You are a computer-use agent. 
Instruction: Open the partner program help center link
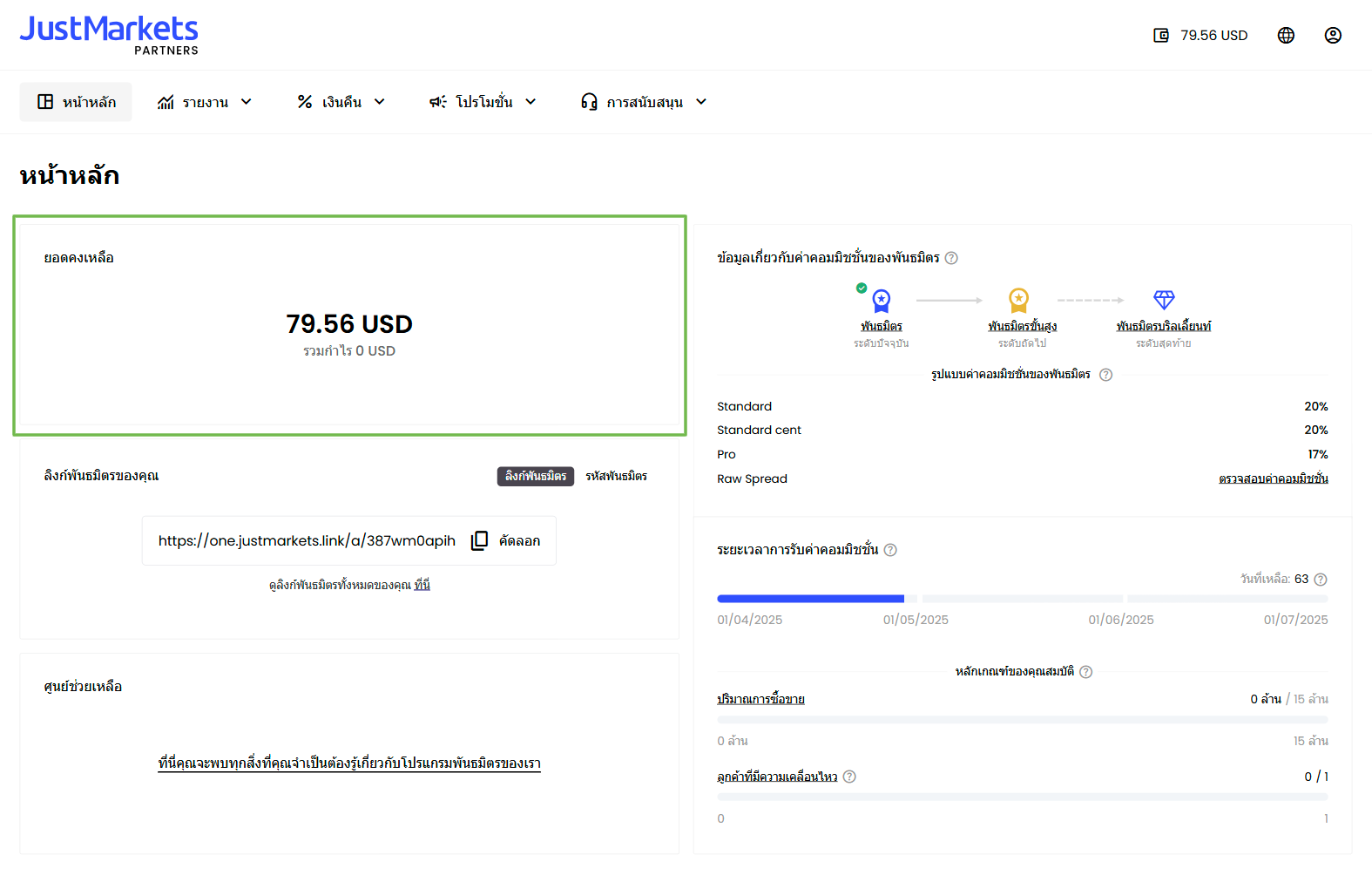[x=349, y=763]
